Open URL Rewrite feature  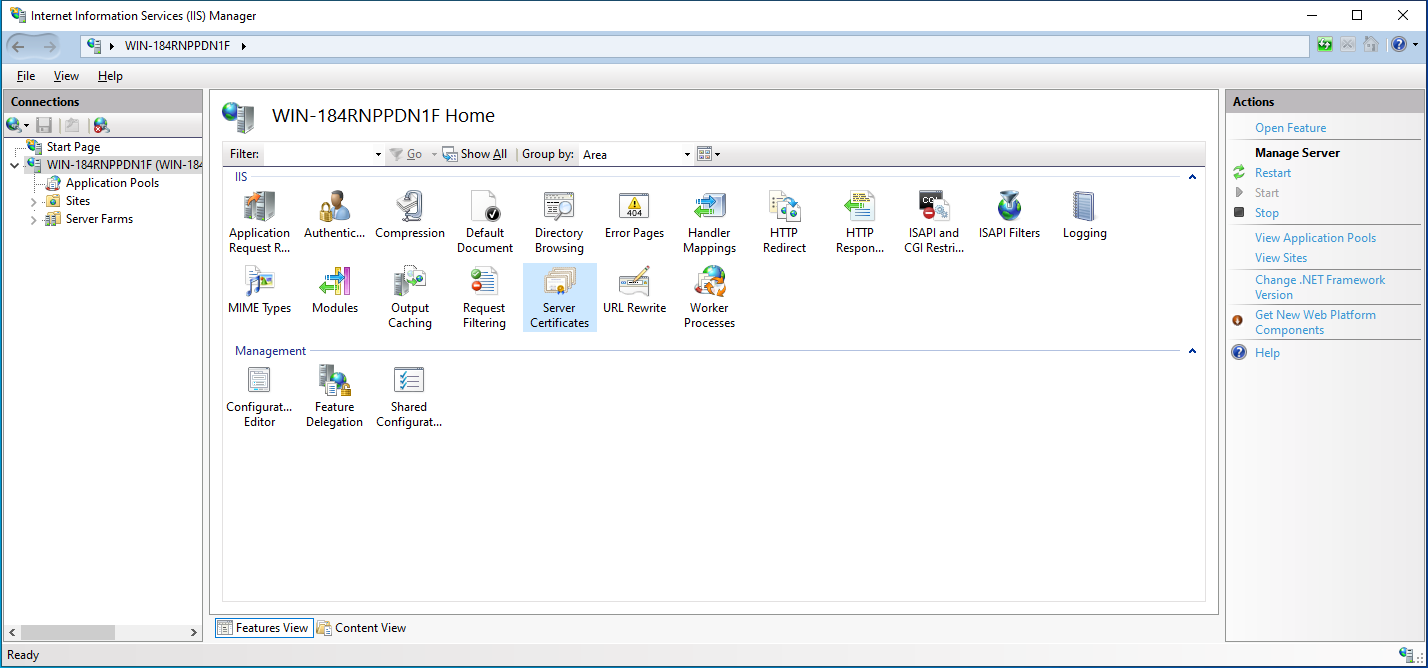tap(634, 290)
